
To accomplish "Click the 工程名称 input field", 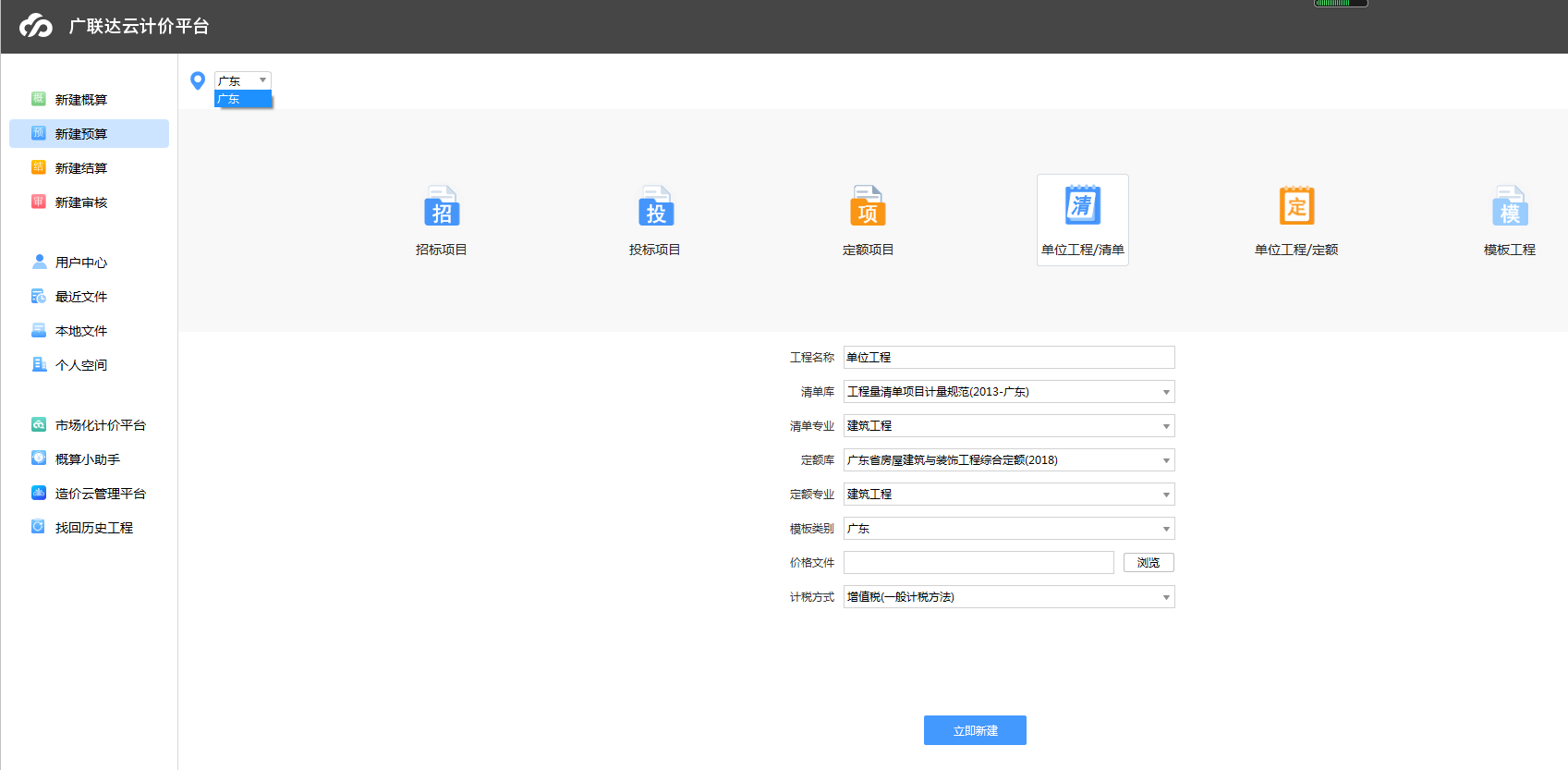I will [1009, 358].
